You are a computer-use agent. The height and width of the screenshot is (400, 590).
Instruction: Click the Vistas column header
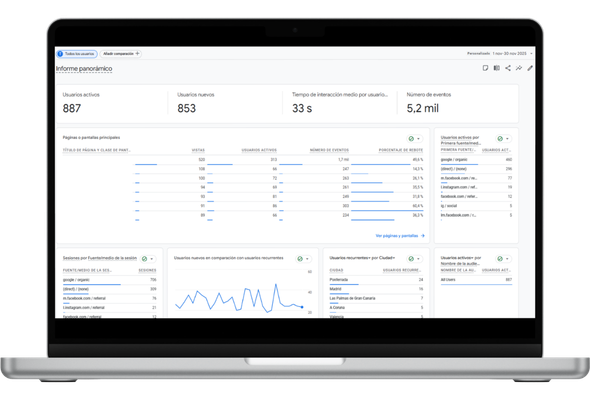click(198, 150)
